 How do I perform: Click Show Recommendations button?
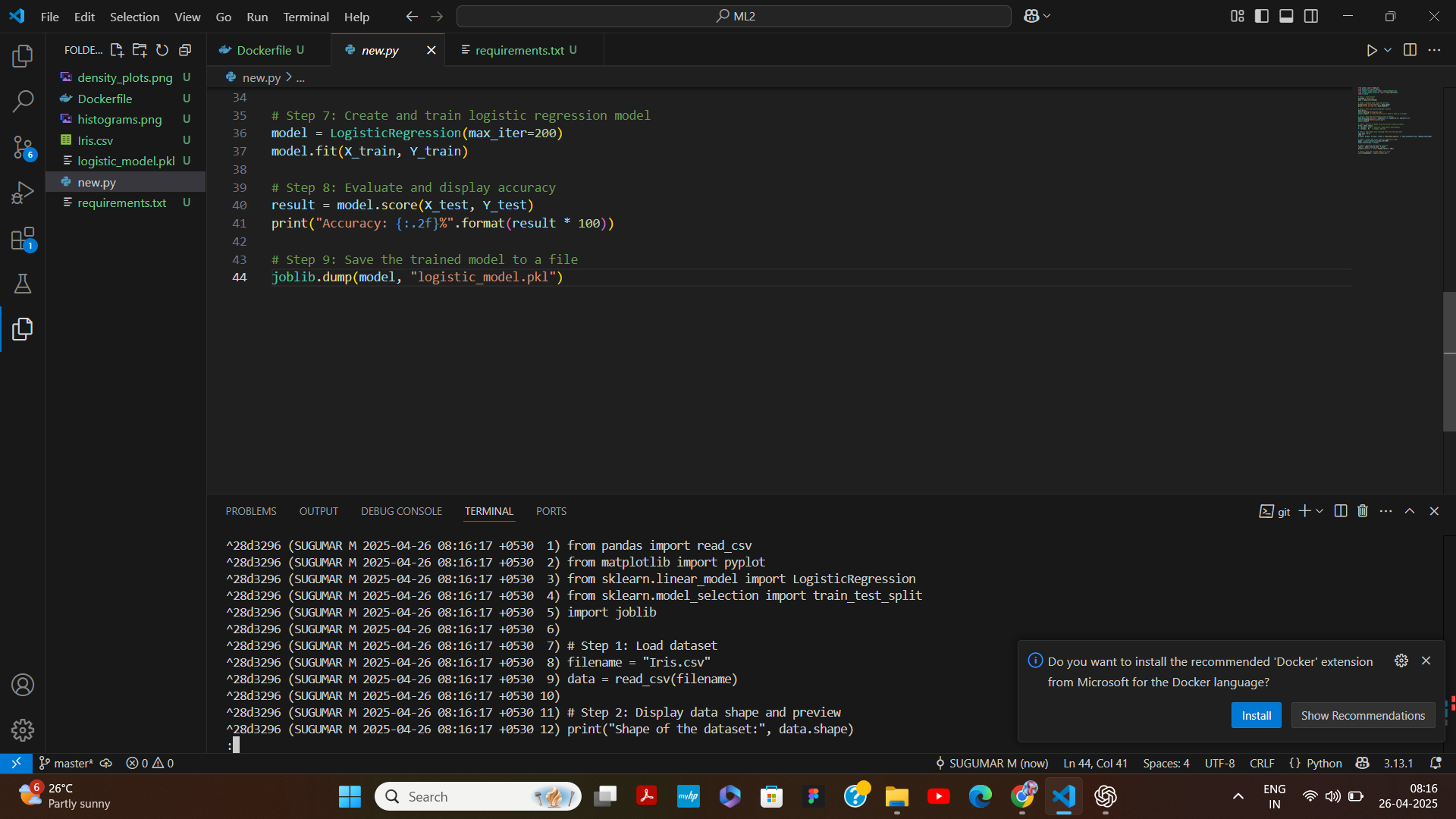tap(1363, 715)
